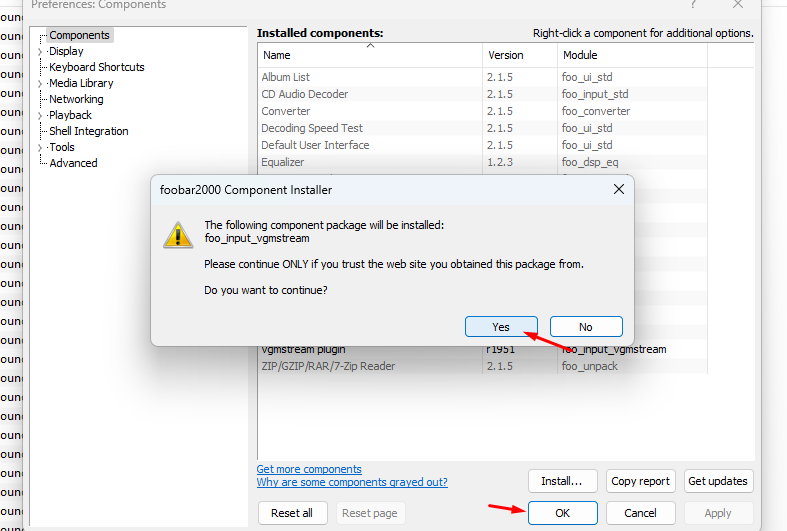Select the CD Audio Decoder component row

click(482, 94)
